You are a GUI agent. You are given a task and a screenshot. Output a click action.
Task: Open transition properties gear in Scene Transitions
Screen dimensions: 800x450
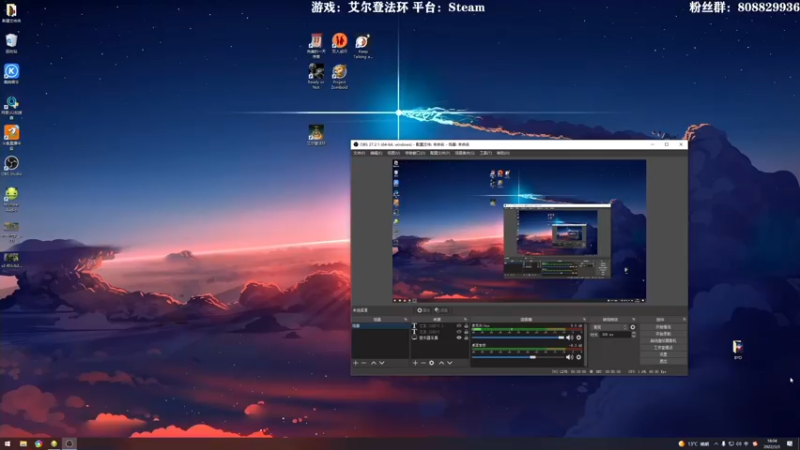coord(633,327)
